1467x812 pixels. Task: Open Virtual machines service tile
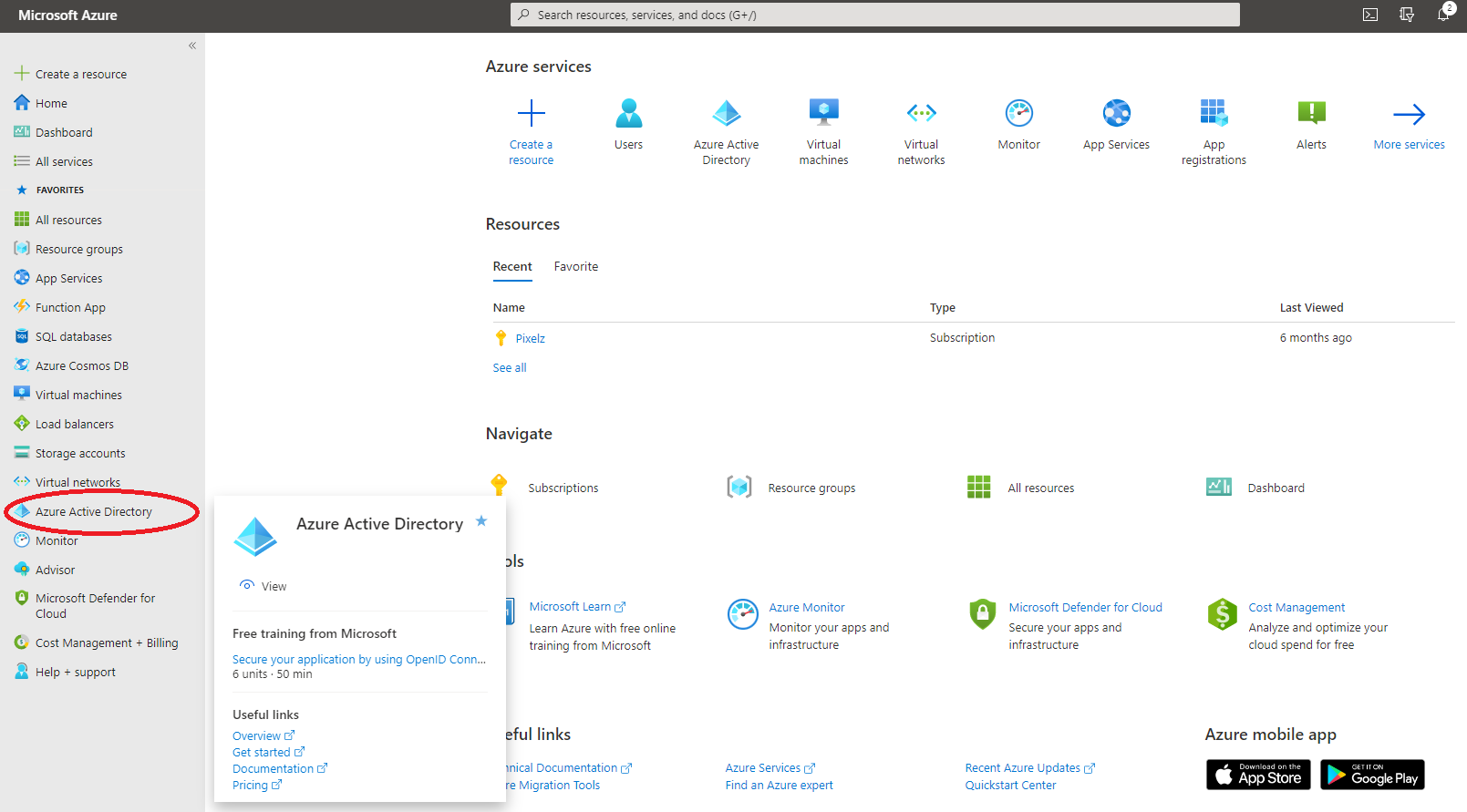[x=823, y=131]
